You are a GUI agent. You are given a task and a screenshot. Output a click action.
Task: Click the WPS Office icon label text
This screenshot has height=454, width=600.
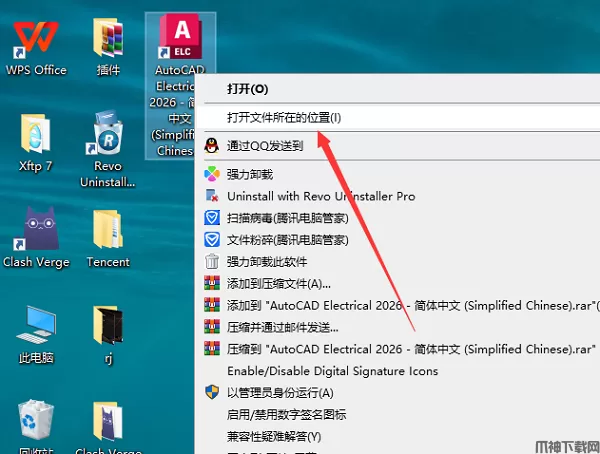click(36, 70)
